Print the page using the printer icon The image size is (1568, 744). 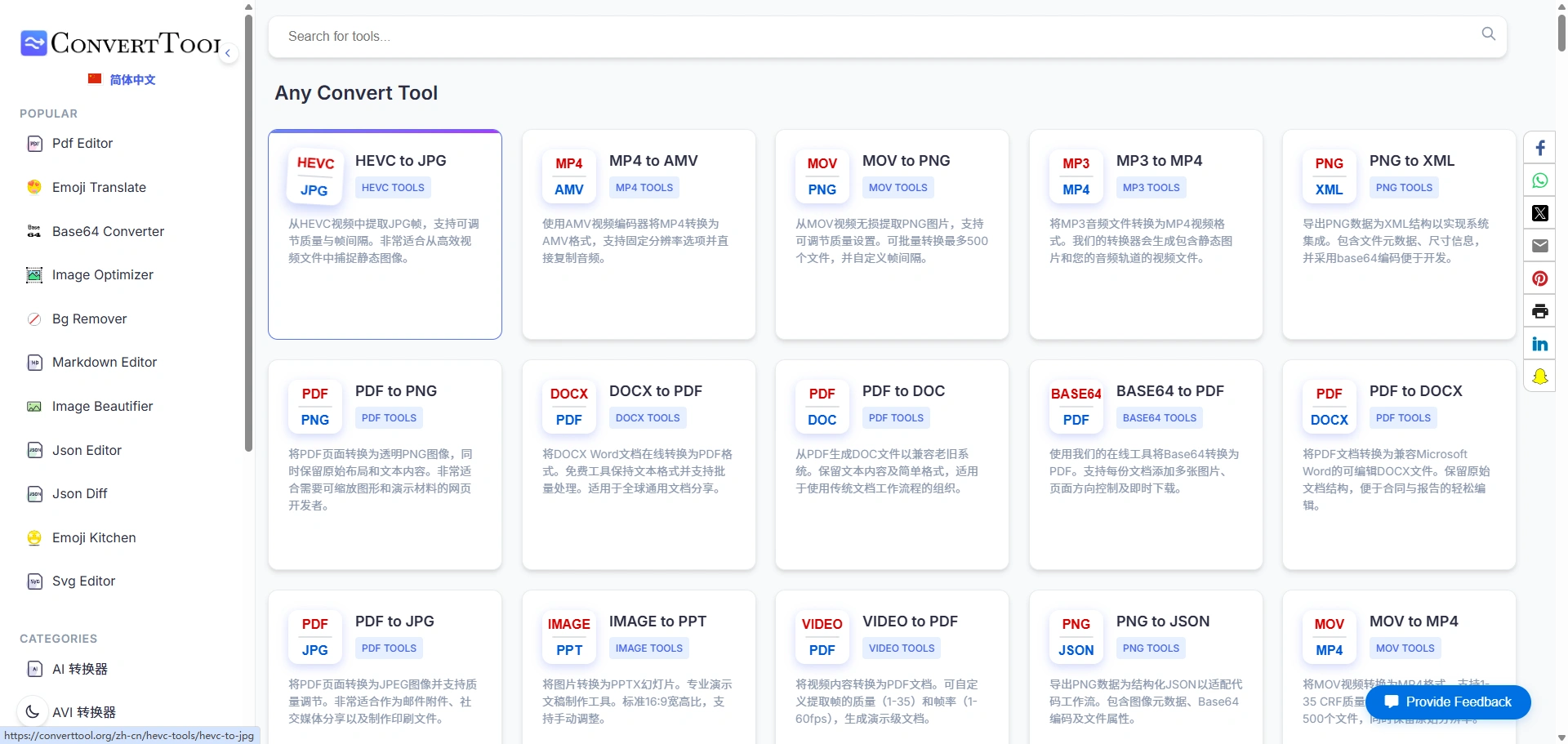pos(1540,311)
